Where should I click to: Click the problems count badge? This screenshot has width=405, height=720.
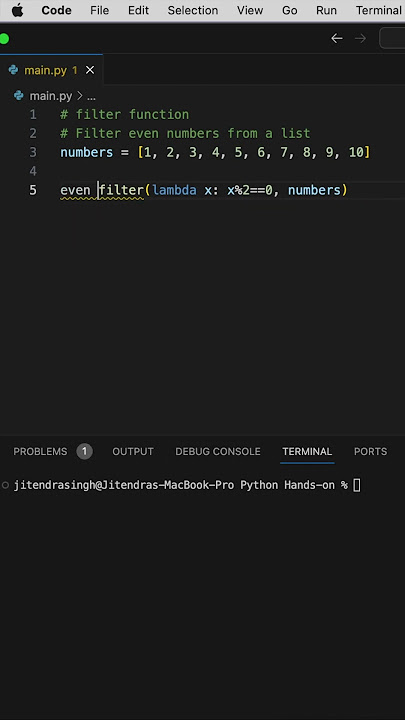pos(84,451)
